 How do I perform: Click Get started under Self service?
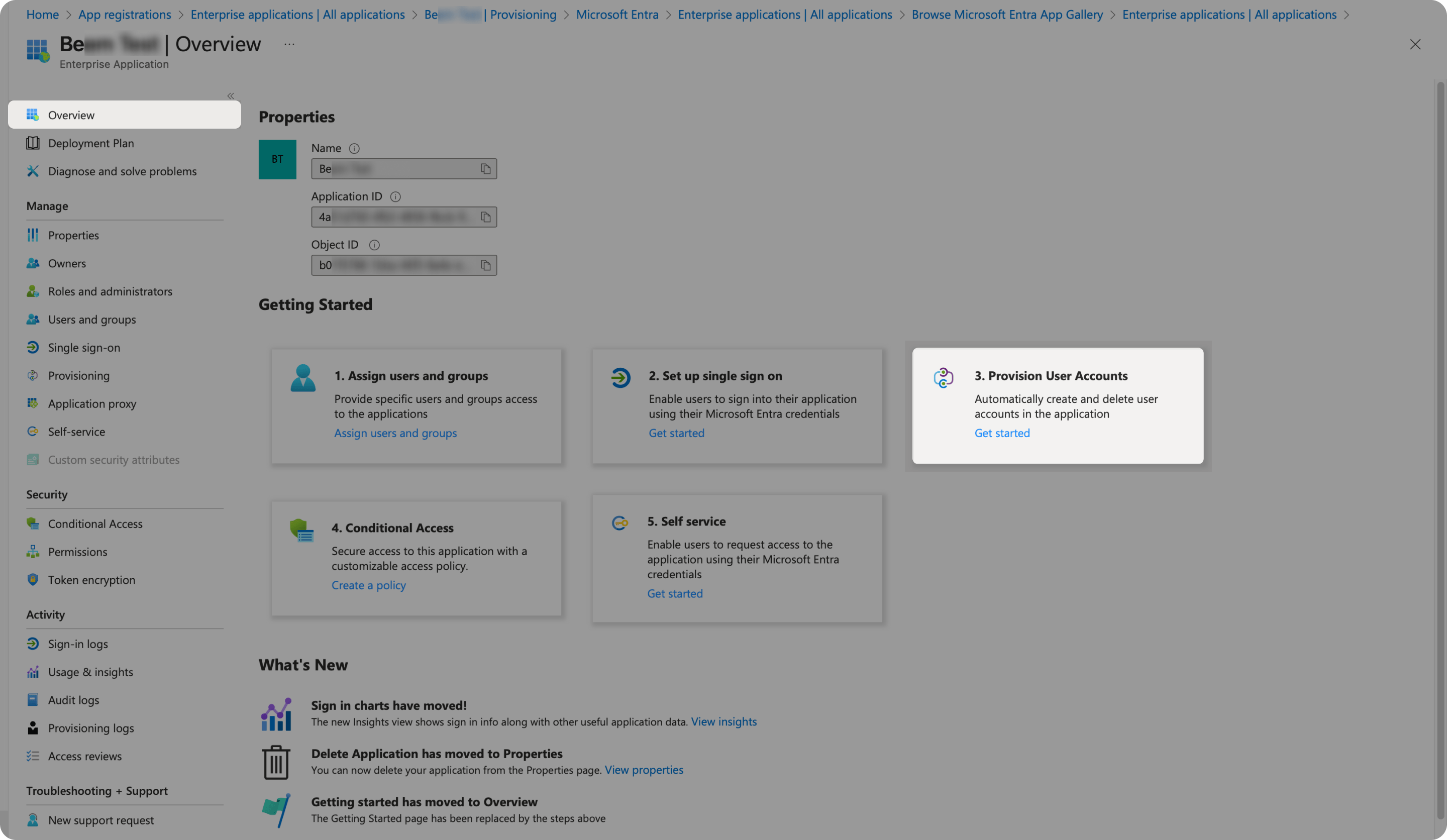point(675,594)
